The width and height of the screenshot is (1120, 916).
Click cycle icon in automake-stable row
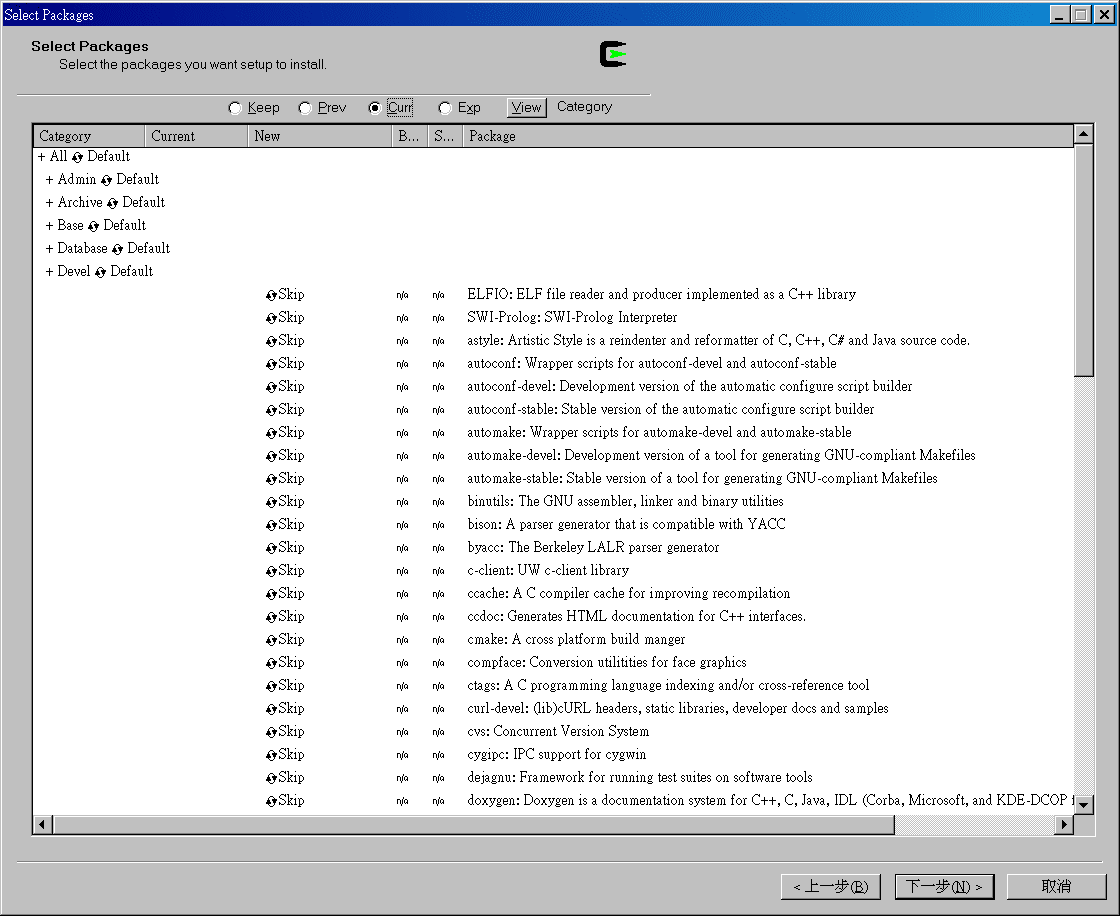[x=271, y=479]
